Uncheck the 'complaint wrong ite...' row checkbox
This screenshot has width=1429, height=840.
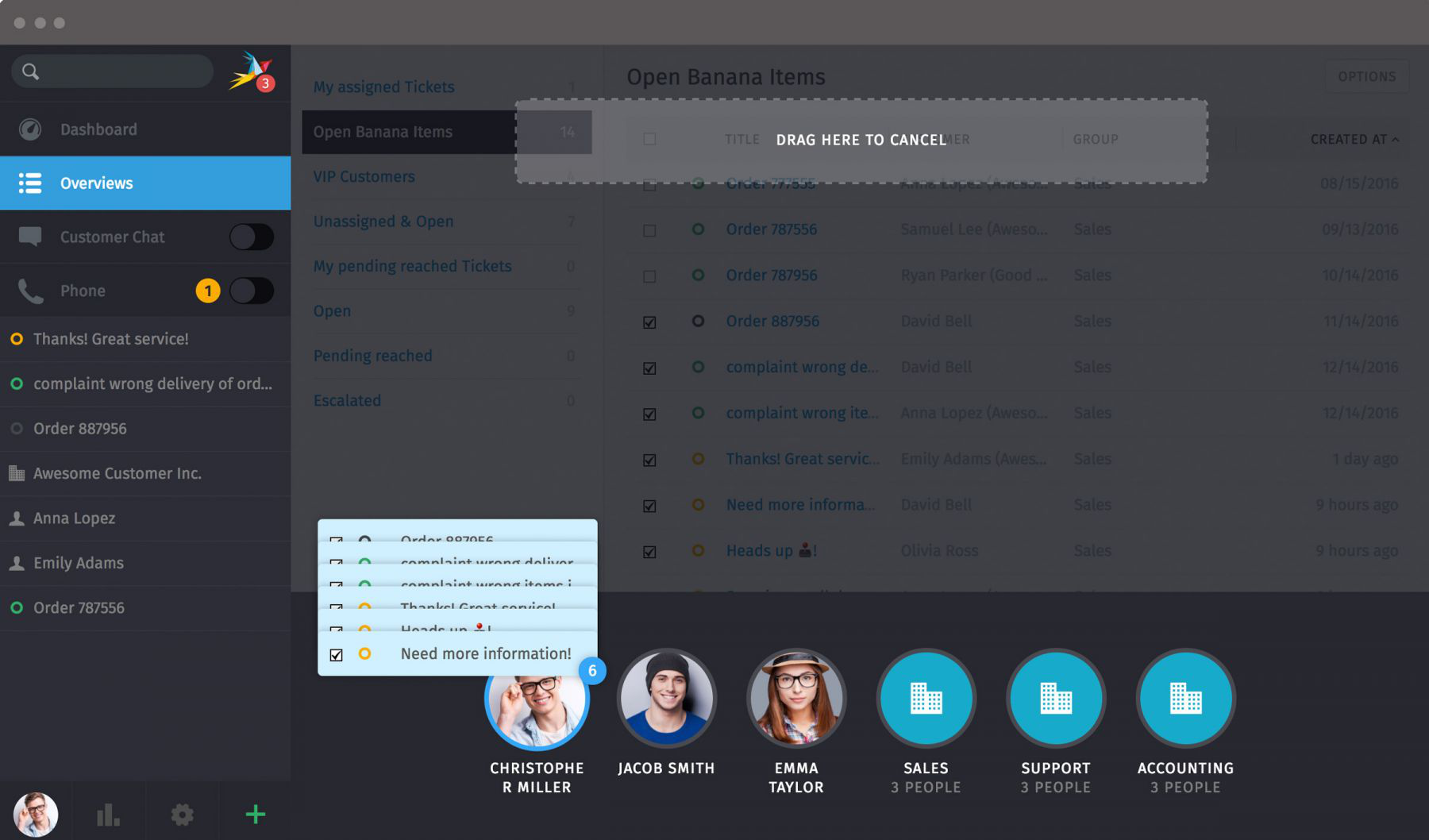[649, 414]
